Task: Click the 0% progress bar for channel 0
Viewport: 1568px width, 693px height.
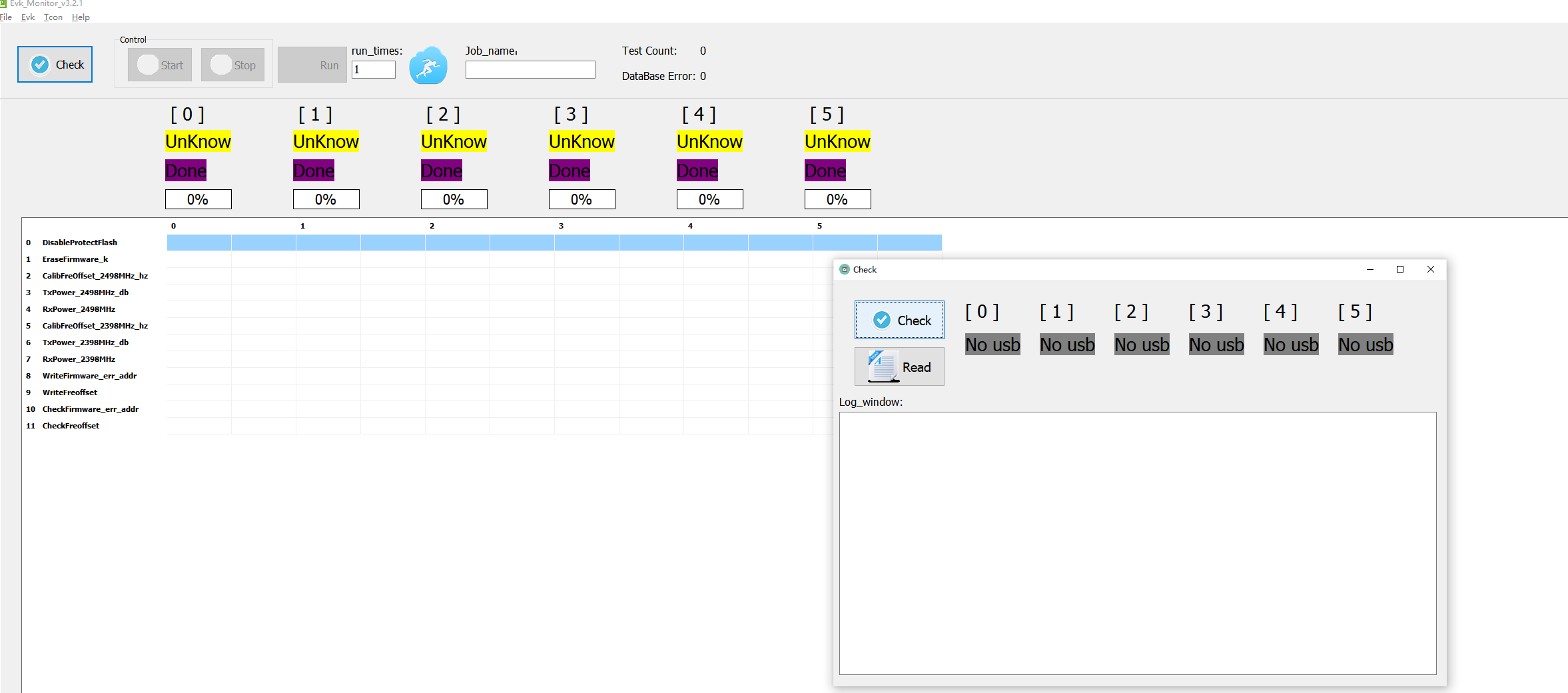Action: pos(198,199)
